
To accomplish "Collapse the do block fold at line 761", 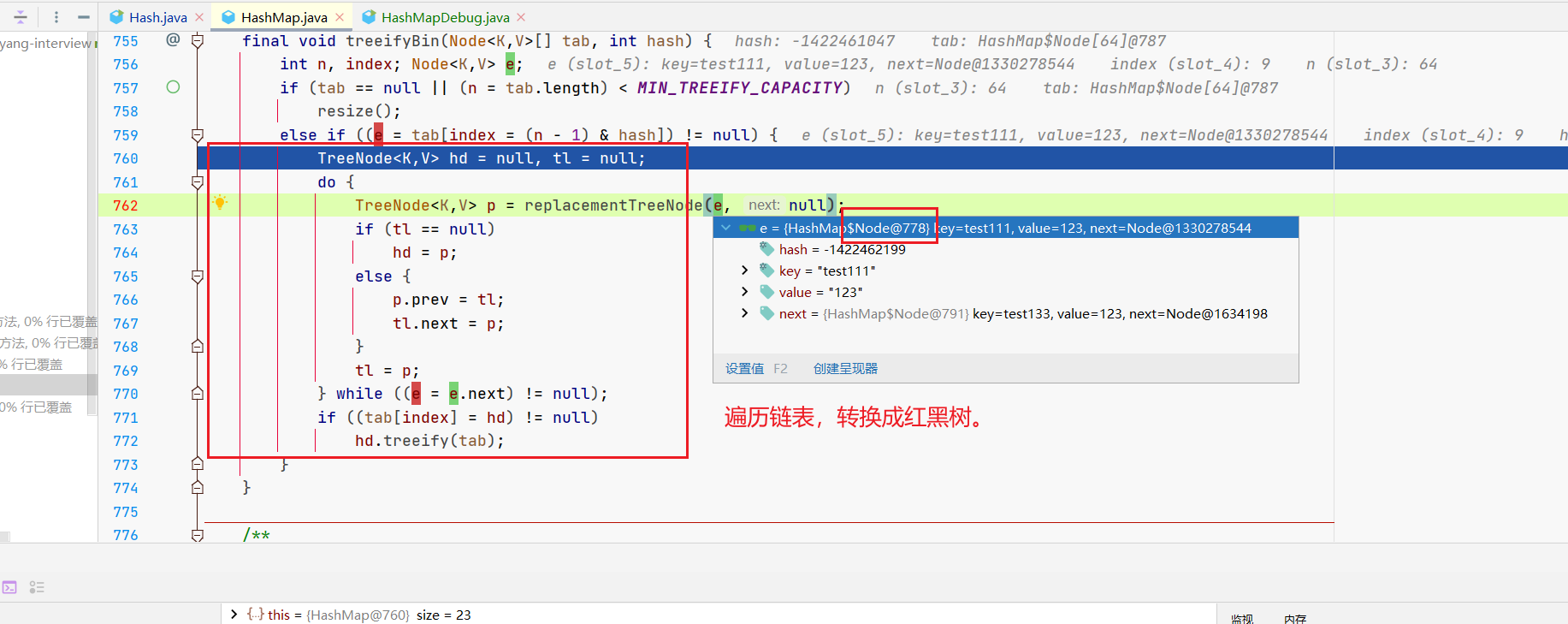I will 198,182.
